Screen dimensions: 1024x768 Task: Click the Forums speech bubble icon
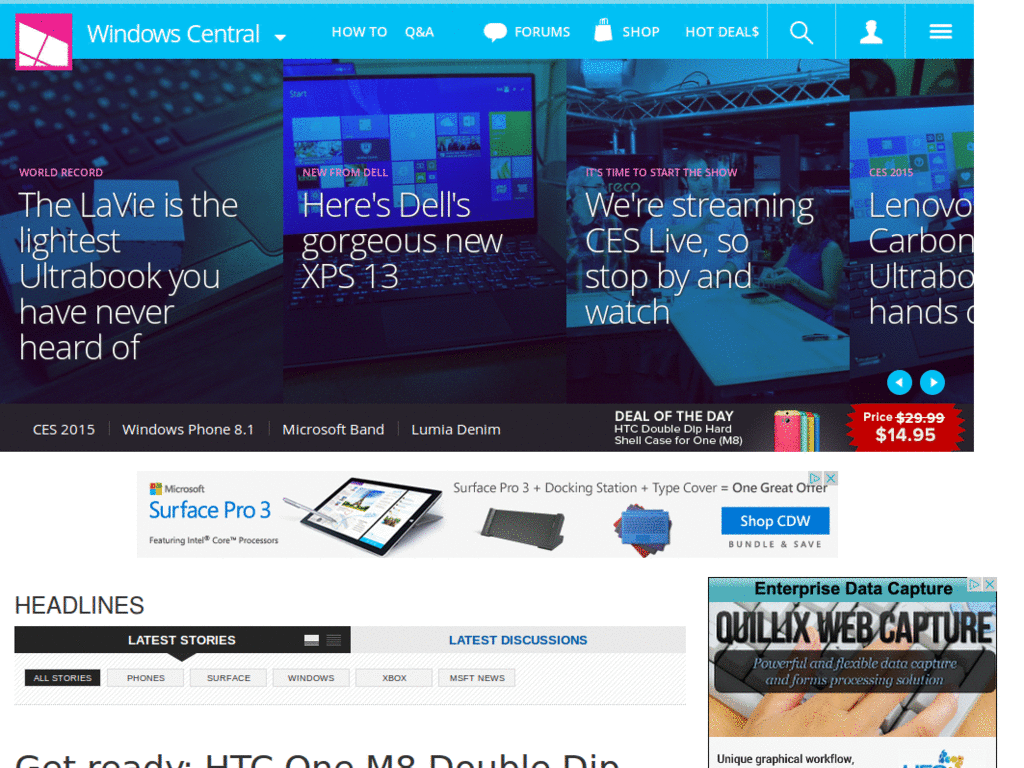point(495,31)
